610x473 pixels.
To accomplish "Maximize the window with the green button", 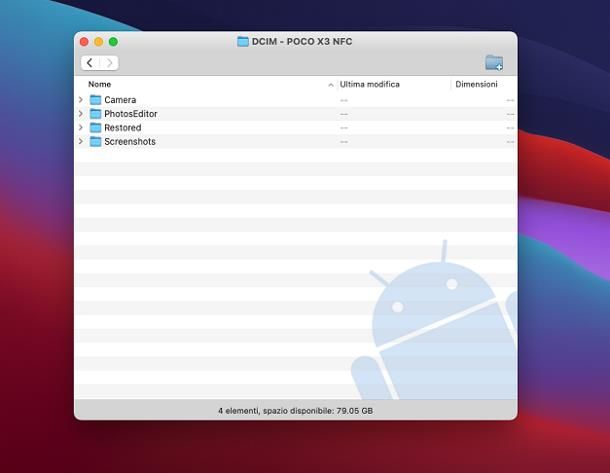I will tap(113, 42).
